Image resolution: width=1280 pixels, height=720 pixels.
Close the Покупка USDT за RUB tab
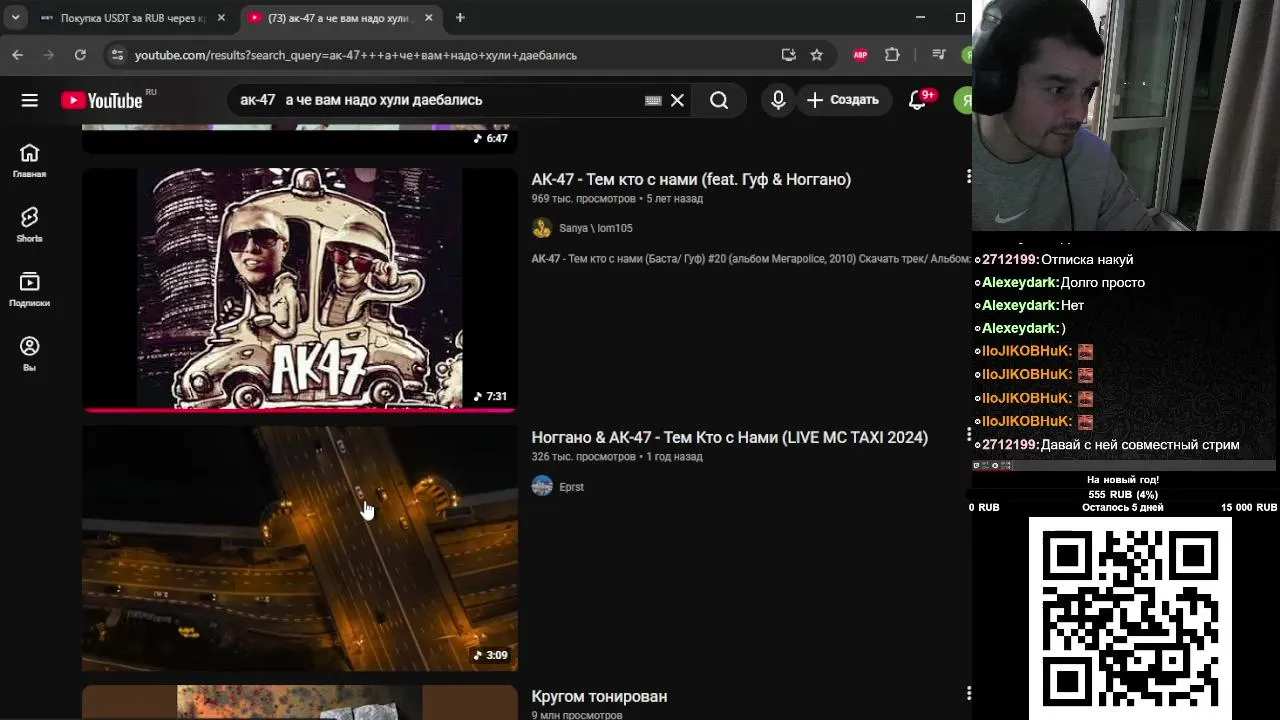221,18
